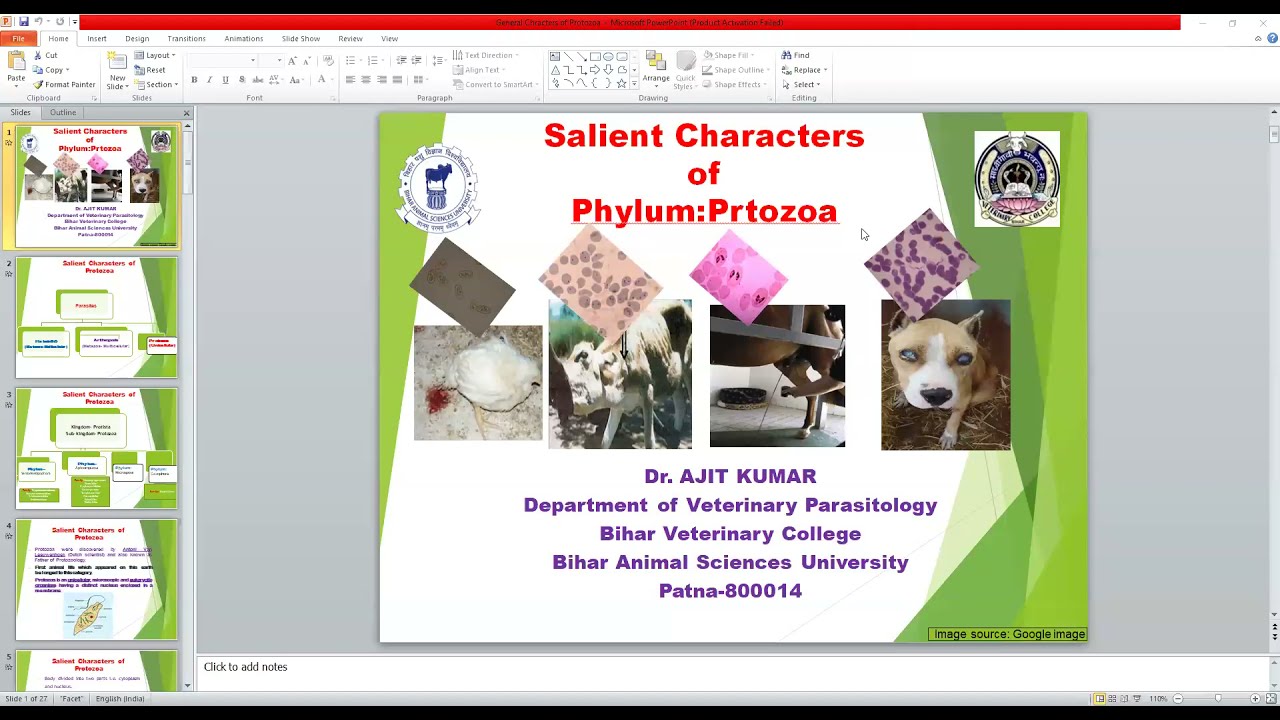The height and width of the screenshot is (720, 1280).
Task: Align text left in Paragraph group
Action: click(x=350, y=80)
